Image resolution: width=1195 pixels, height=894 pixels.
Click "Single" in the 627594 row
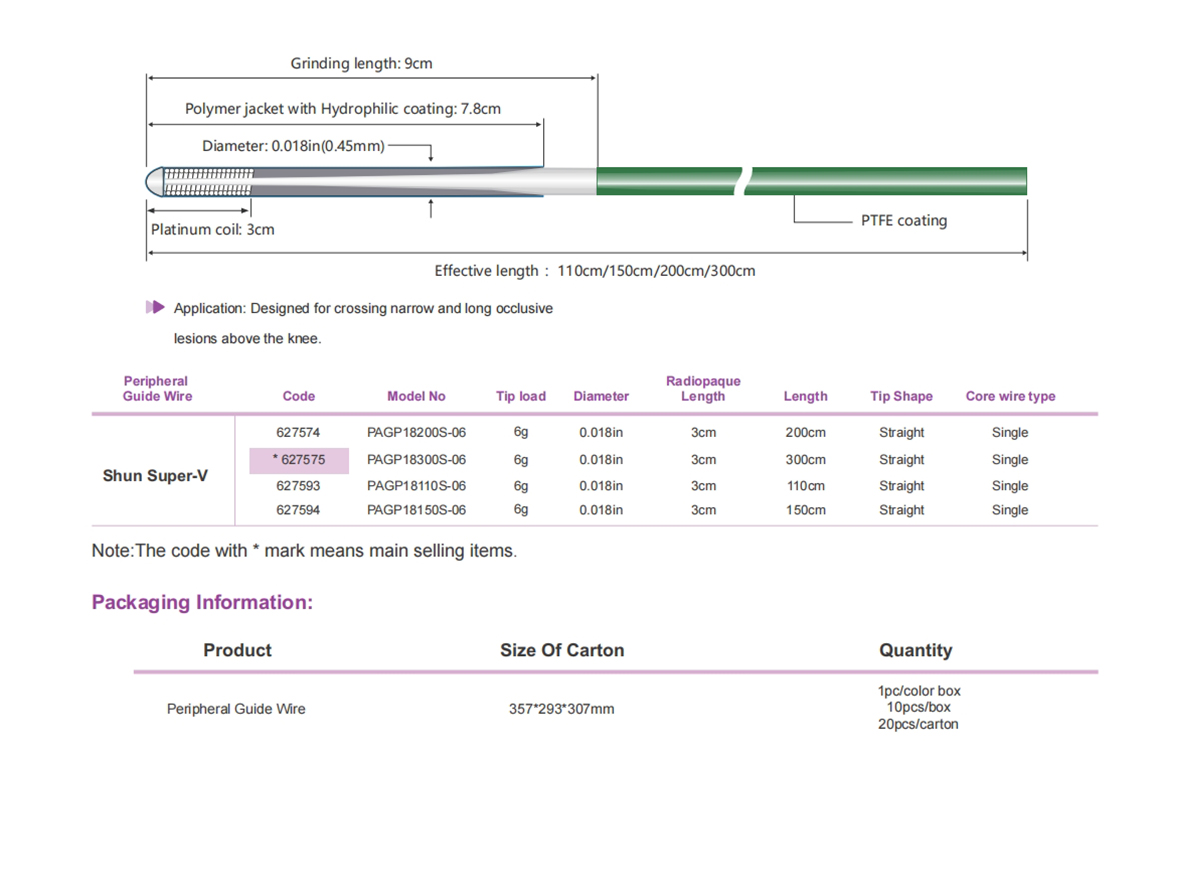click(x=1010, y=510)
